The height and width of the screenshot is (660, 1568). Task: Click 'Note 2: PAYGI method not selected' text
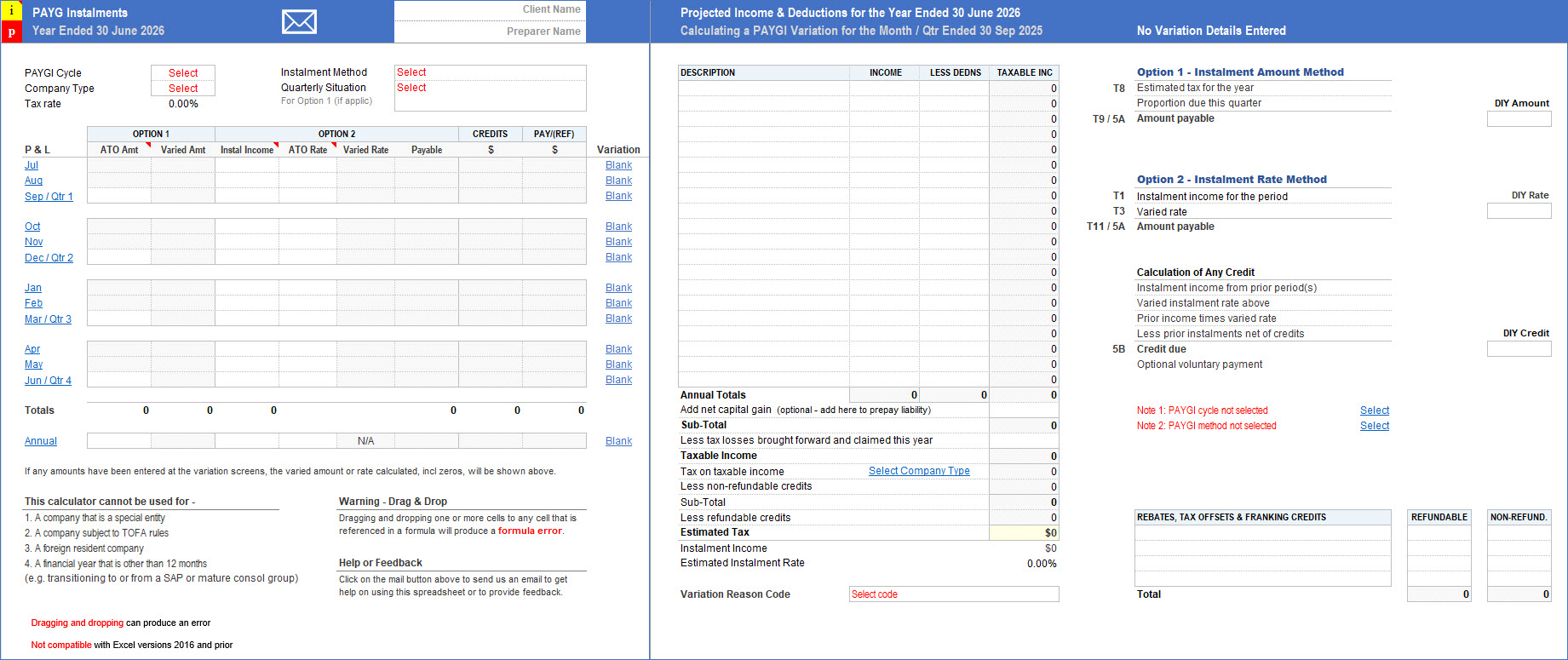click(1206, 426)
